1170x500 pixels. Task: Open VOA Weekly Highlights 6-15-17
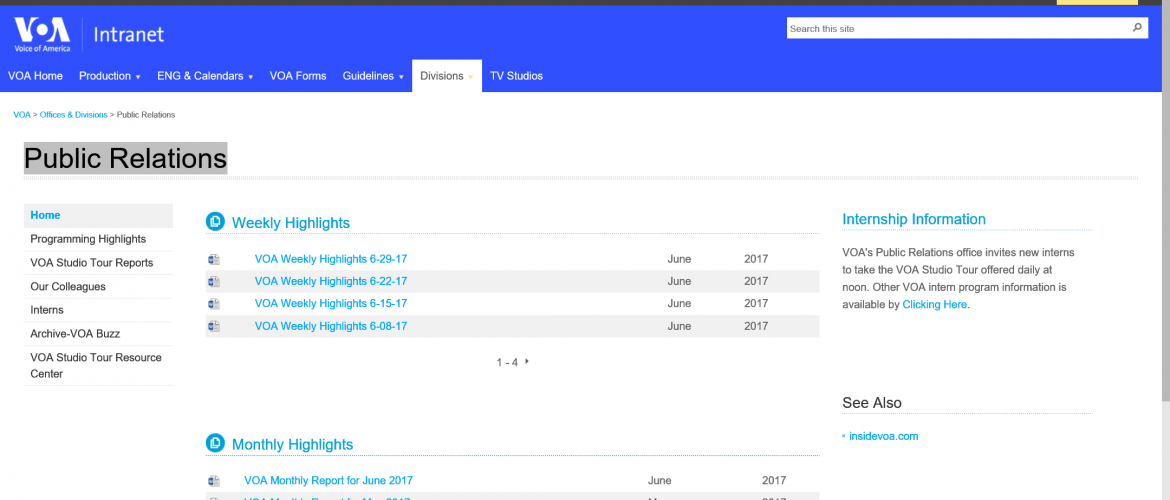coord(331,304)
